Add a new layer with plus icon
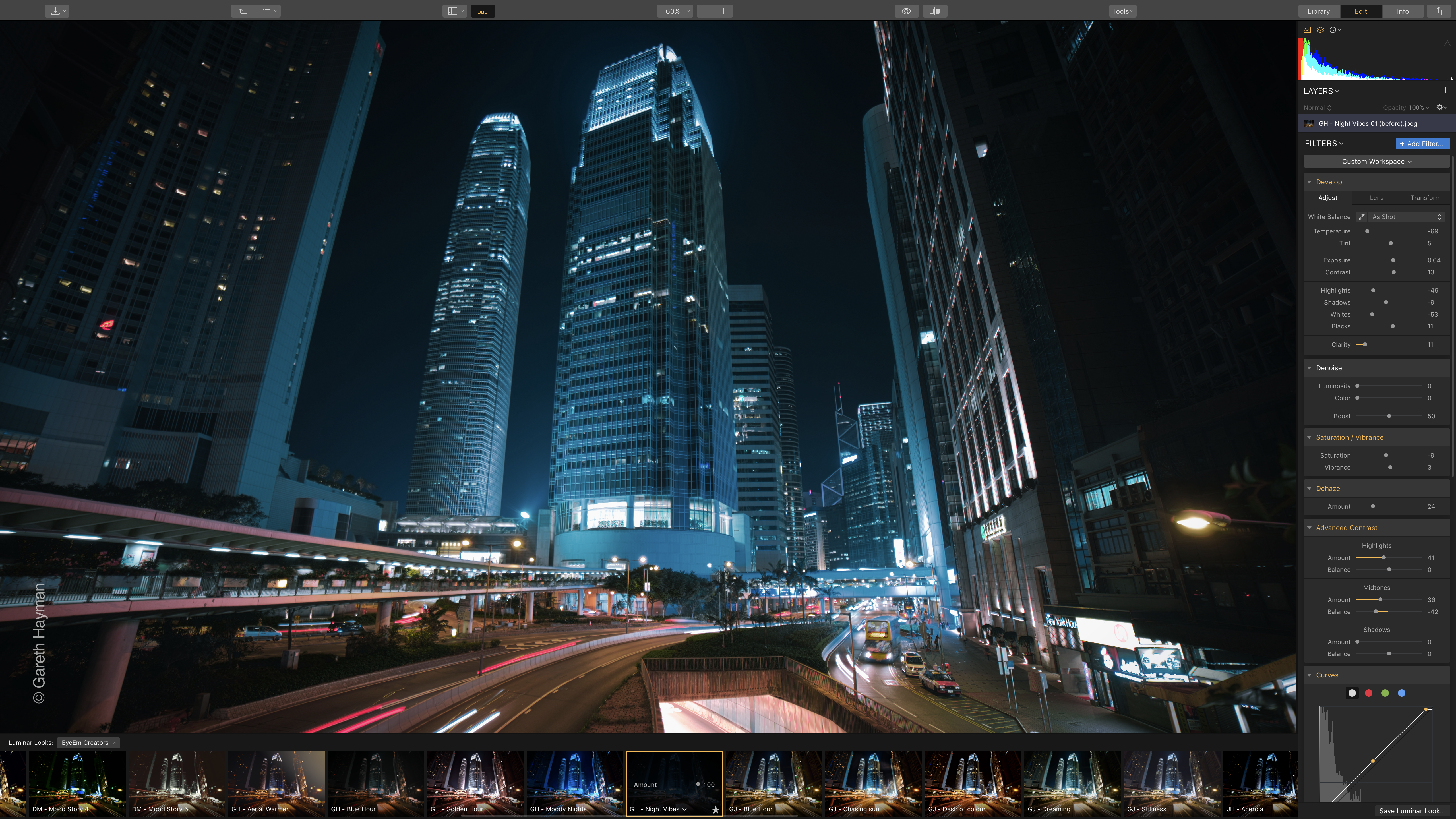Viewport: 1456px width, 819px height. pyautogui.click(x=1445, y=90)
